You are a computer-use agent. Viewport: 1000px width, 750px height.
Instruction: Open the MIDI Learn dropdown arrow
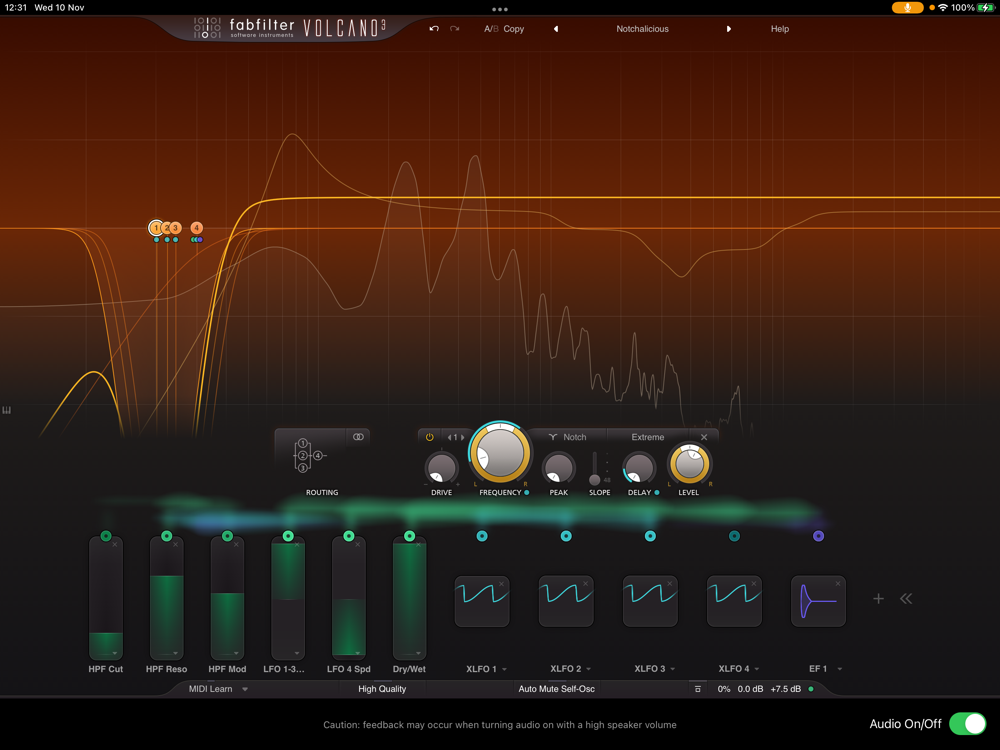pos(245,689)
